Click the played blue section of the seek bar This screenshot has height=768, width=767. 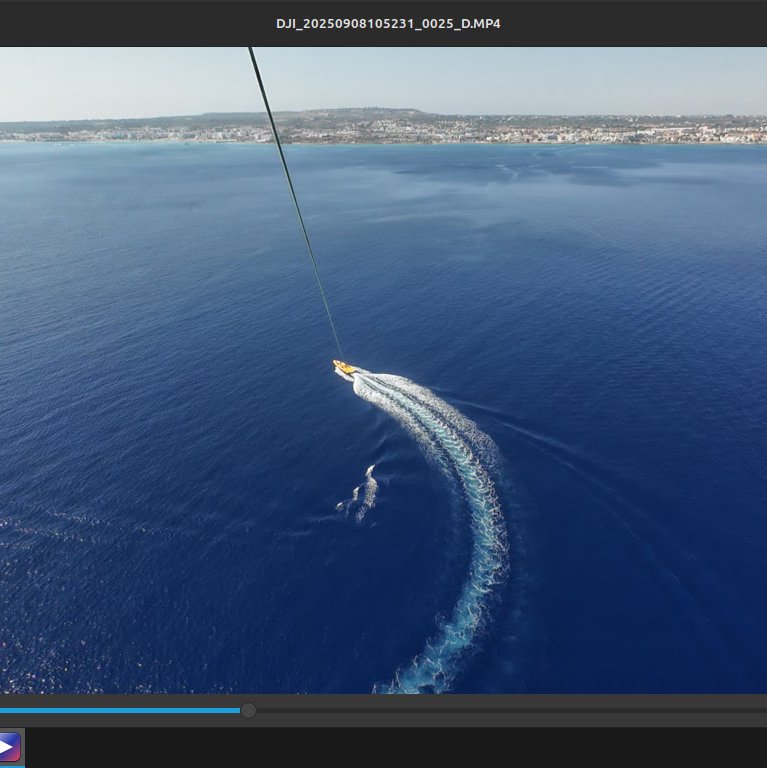click(120, 710)
